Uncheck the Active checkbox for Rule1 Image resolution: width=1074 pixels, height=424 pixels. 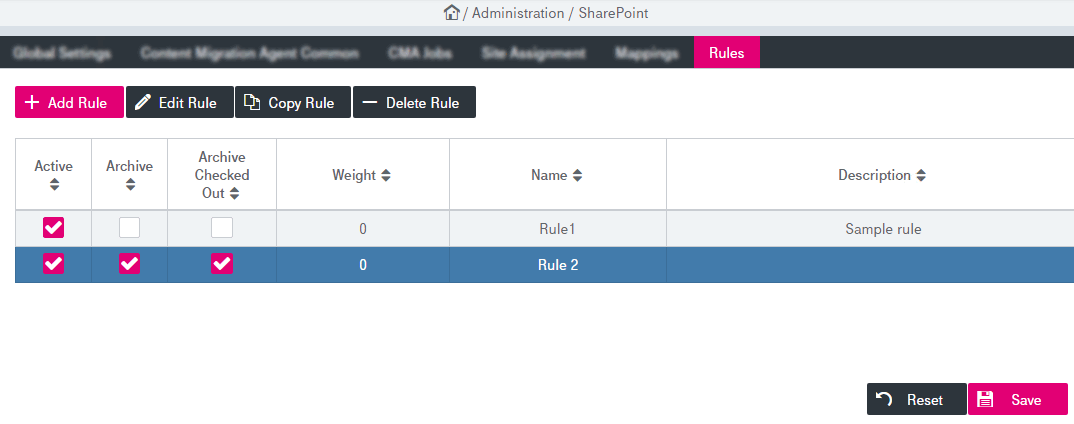click(x=54, y=228)
